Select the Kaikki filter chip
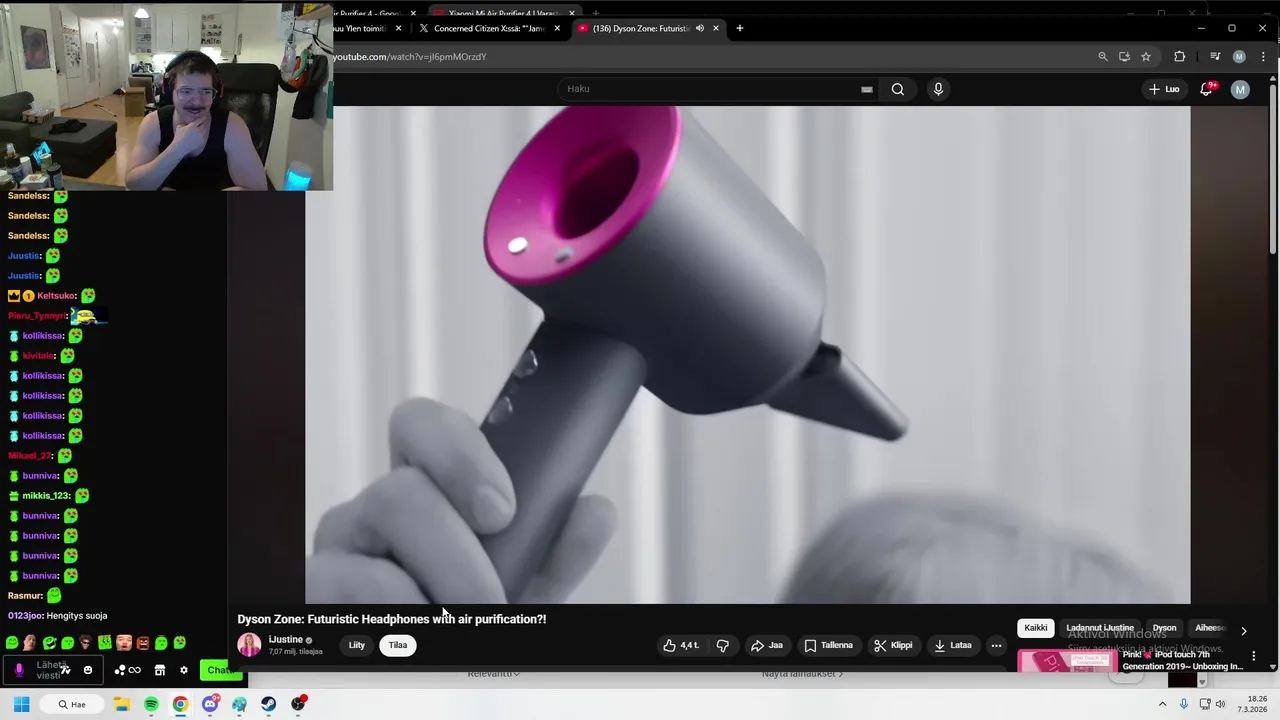This screenshot has width=1280, height=720. pos(1036,628)
